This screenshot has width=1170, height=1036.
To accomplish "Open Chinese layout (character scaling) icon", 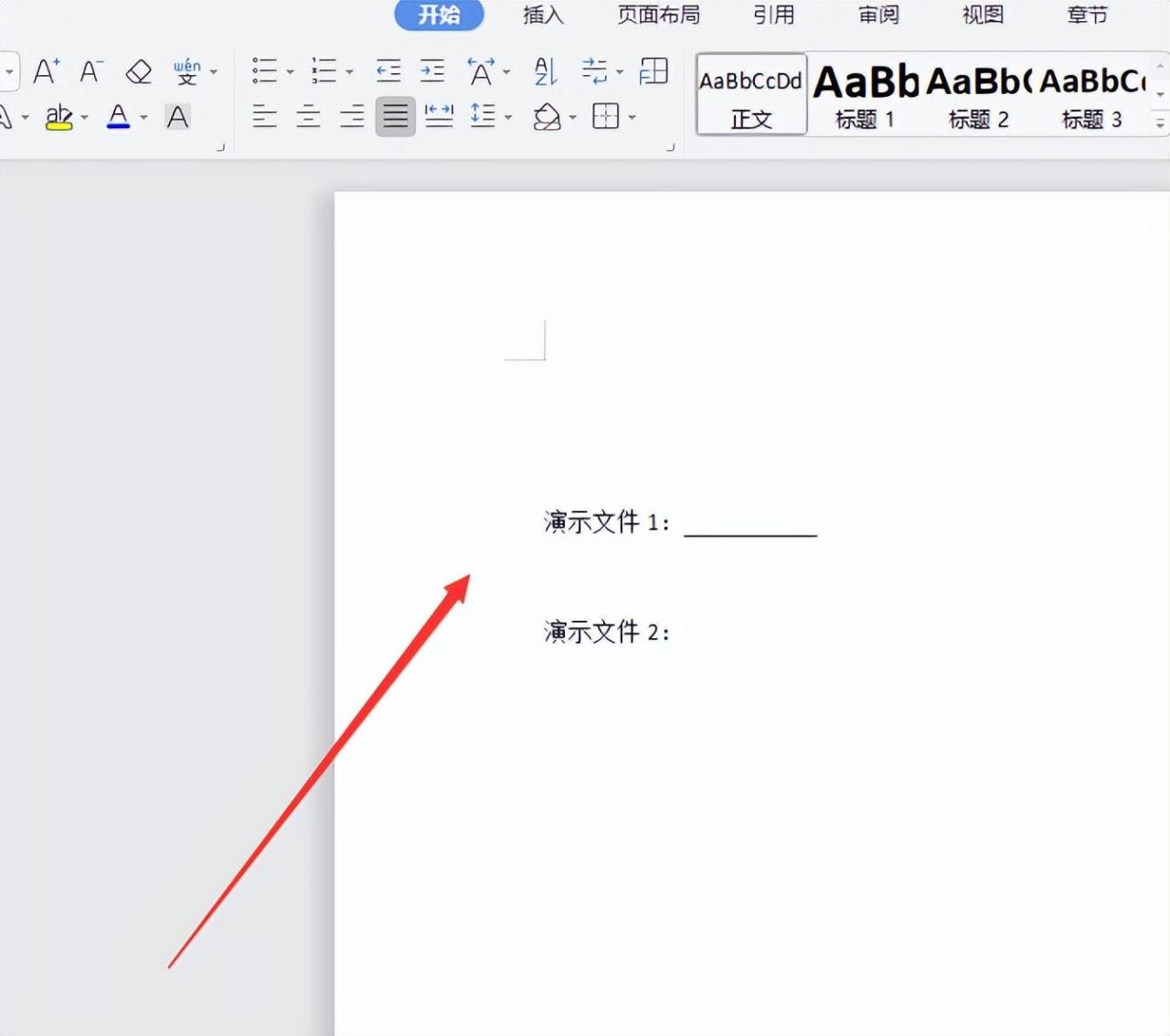I will pos(481,70).
